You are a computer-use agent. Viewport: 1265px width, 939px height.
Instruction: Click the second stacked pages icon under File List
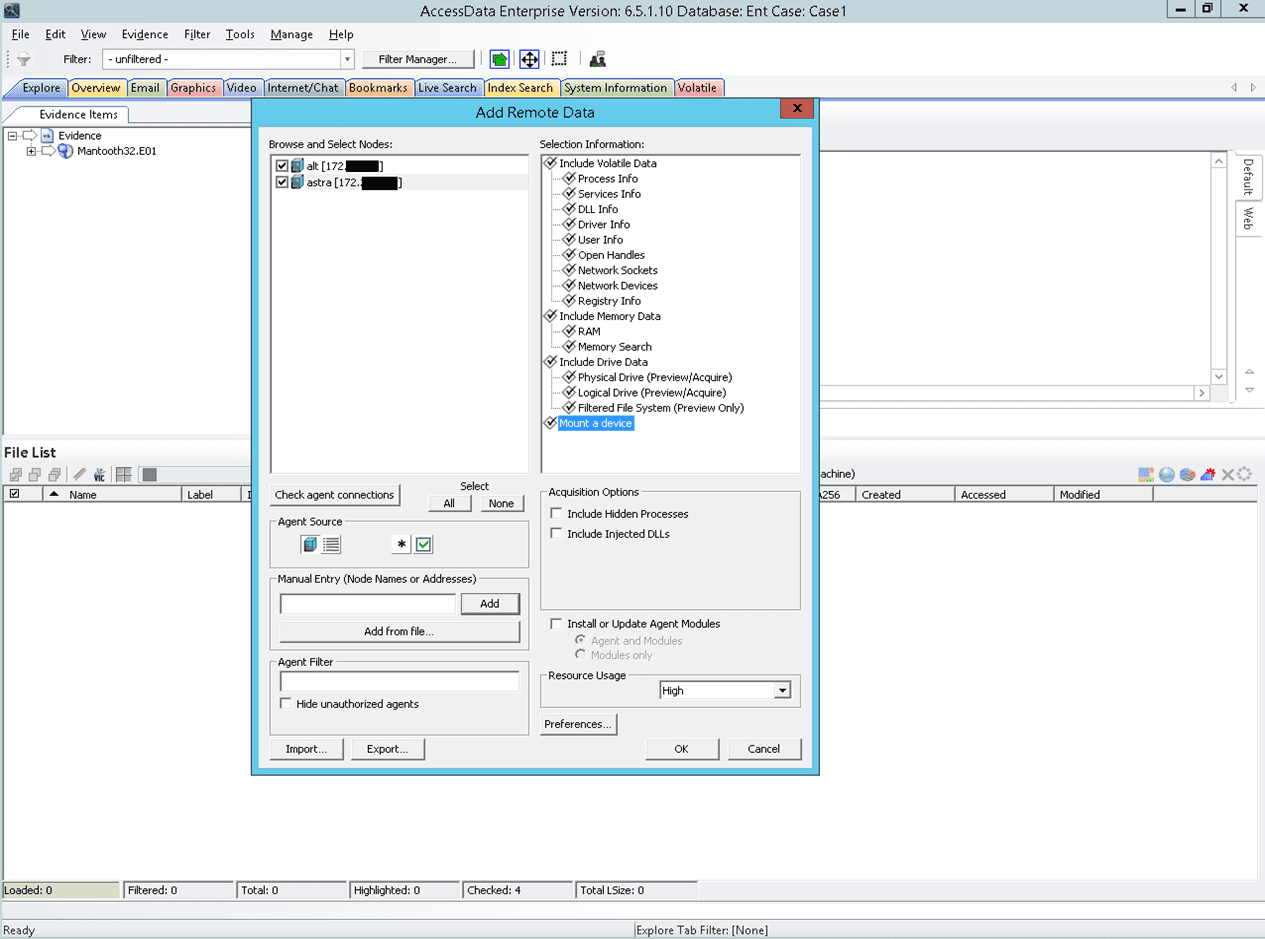[x=35, y=475]
